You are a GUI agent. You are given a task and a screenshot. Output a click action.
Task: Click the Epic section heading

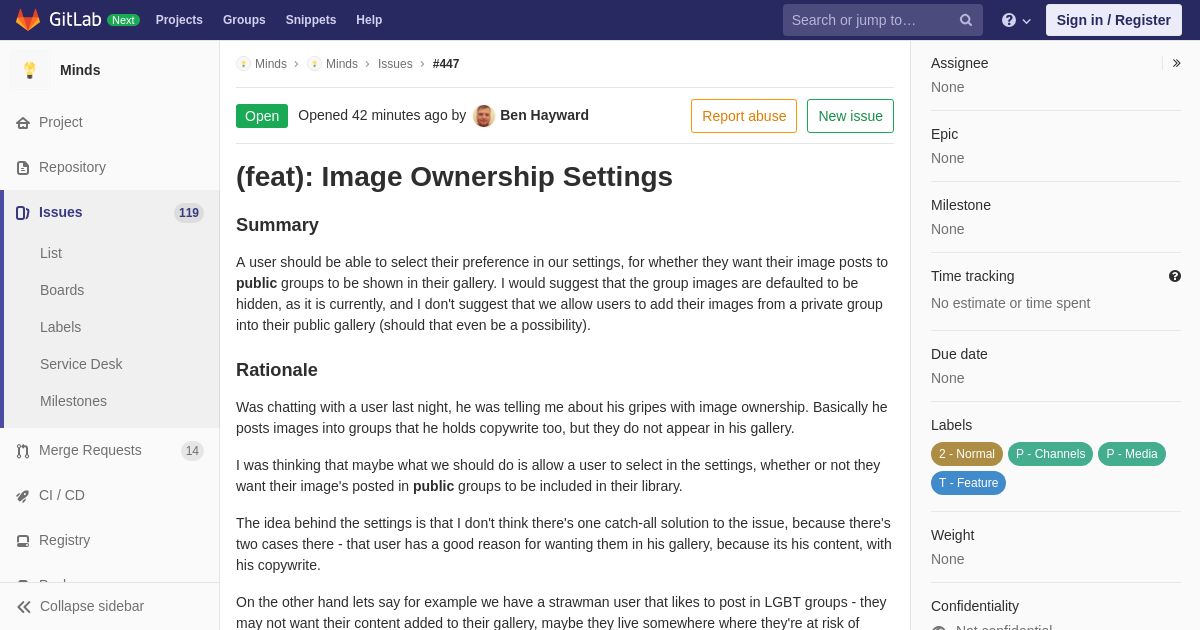pyautogui.click(x=944, y=134)
